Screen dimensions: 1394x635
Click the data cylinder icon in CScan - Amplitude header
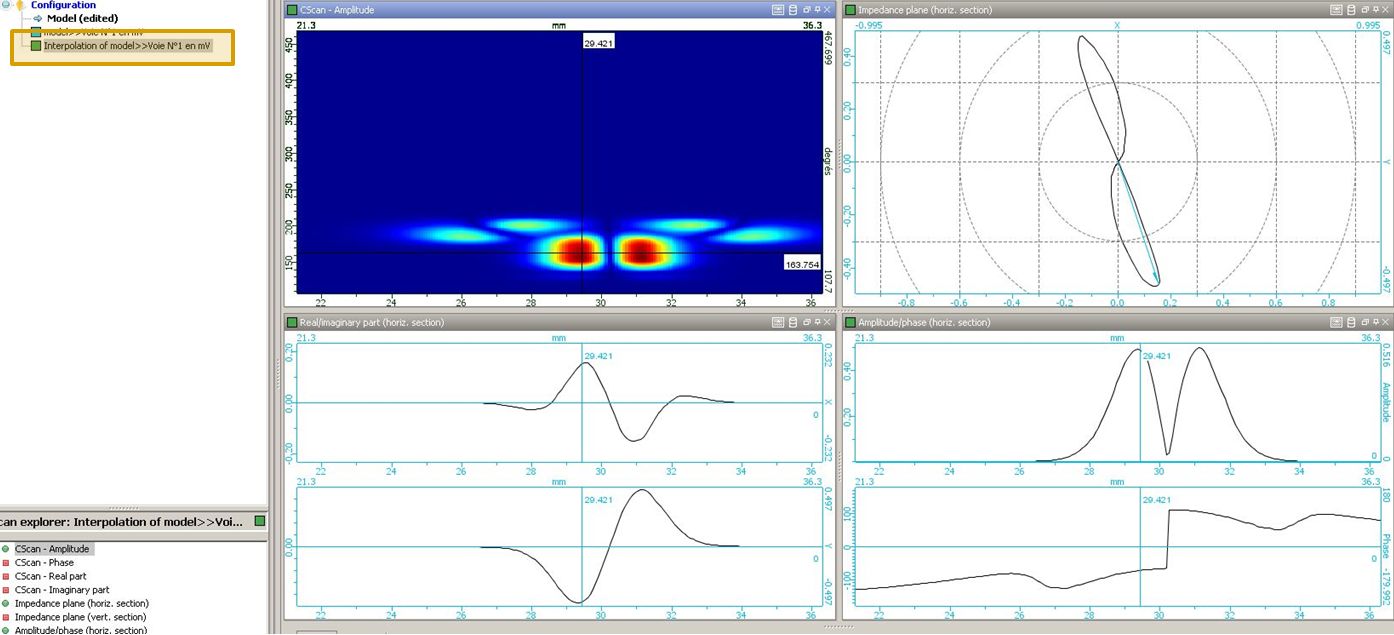pyautogui.click(x=793, y=10)
